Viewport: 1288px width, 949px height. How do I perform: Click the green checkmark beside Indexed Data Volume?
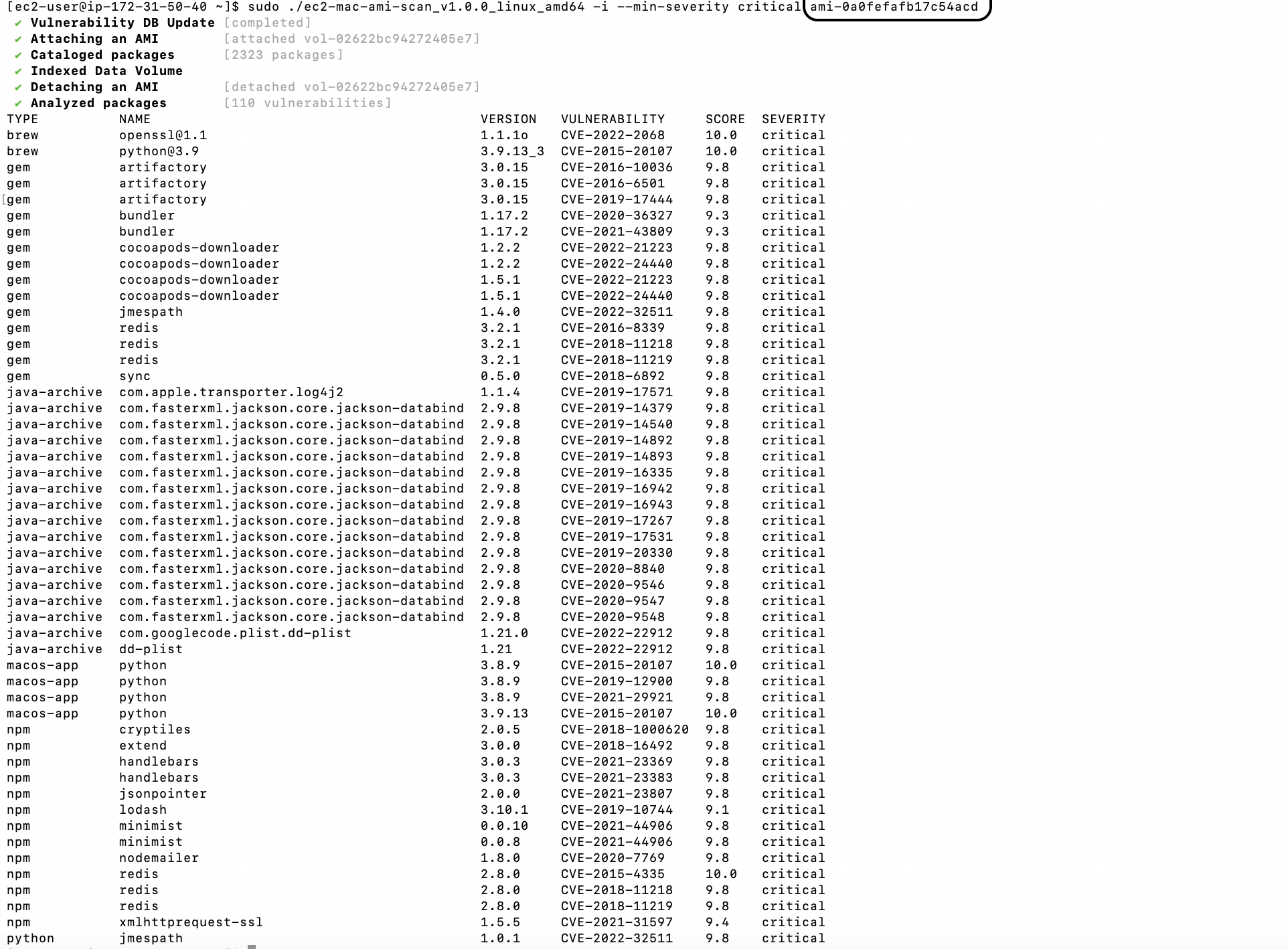click(18, 72)
